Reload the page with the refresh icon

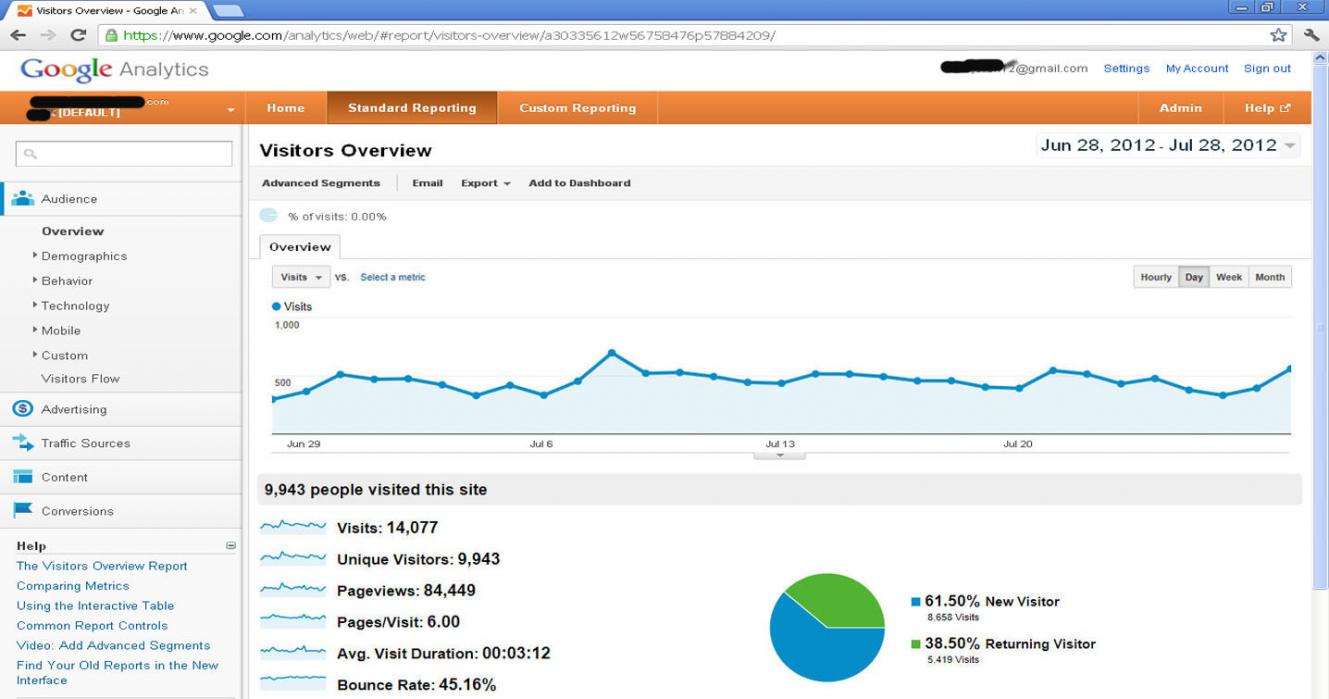(78, 35)
